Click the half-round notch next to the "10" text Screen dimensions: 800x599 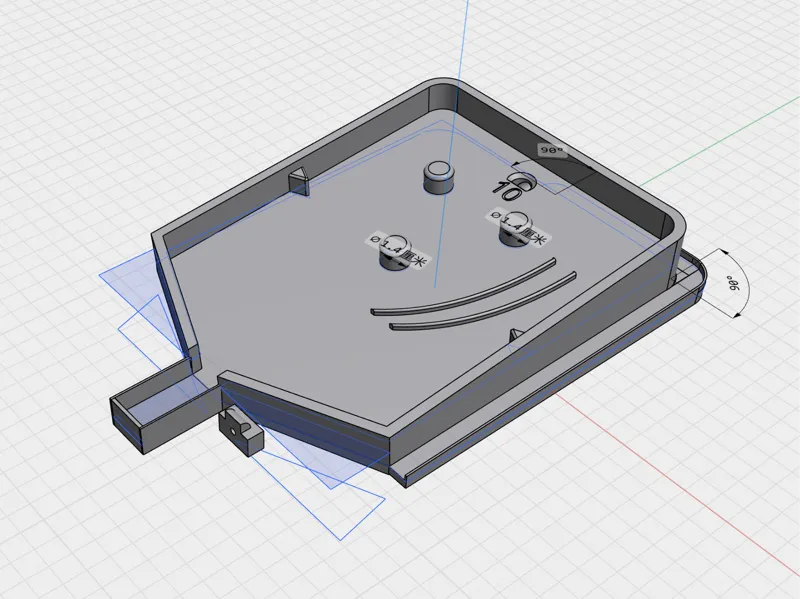click(x=523, y=182)
